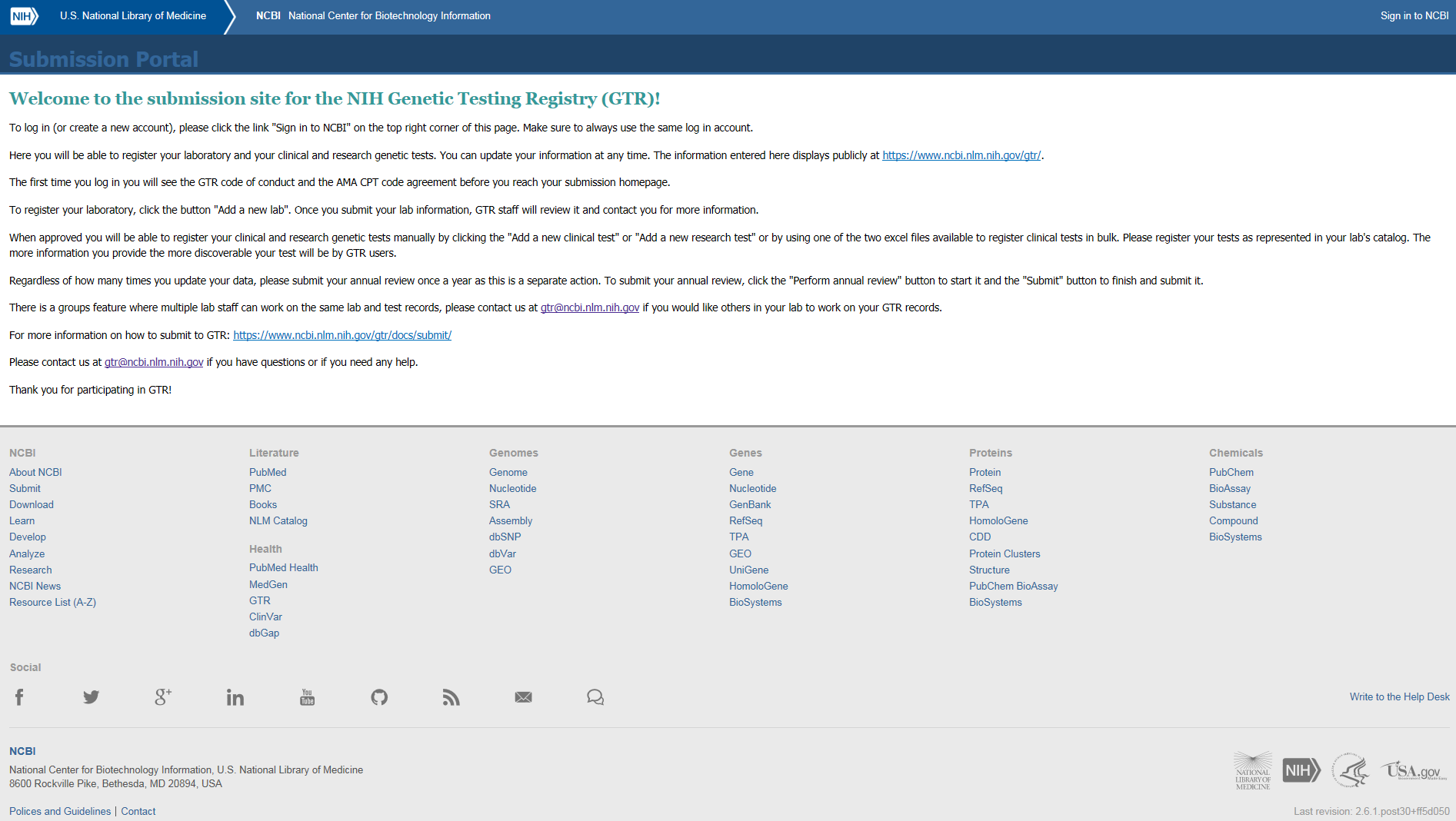Open the Twitter bird icon
1456x821 pixels.
pos(91,697)
